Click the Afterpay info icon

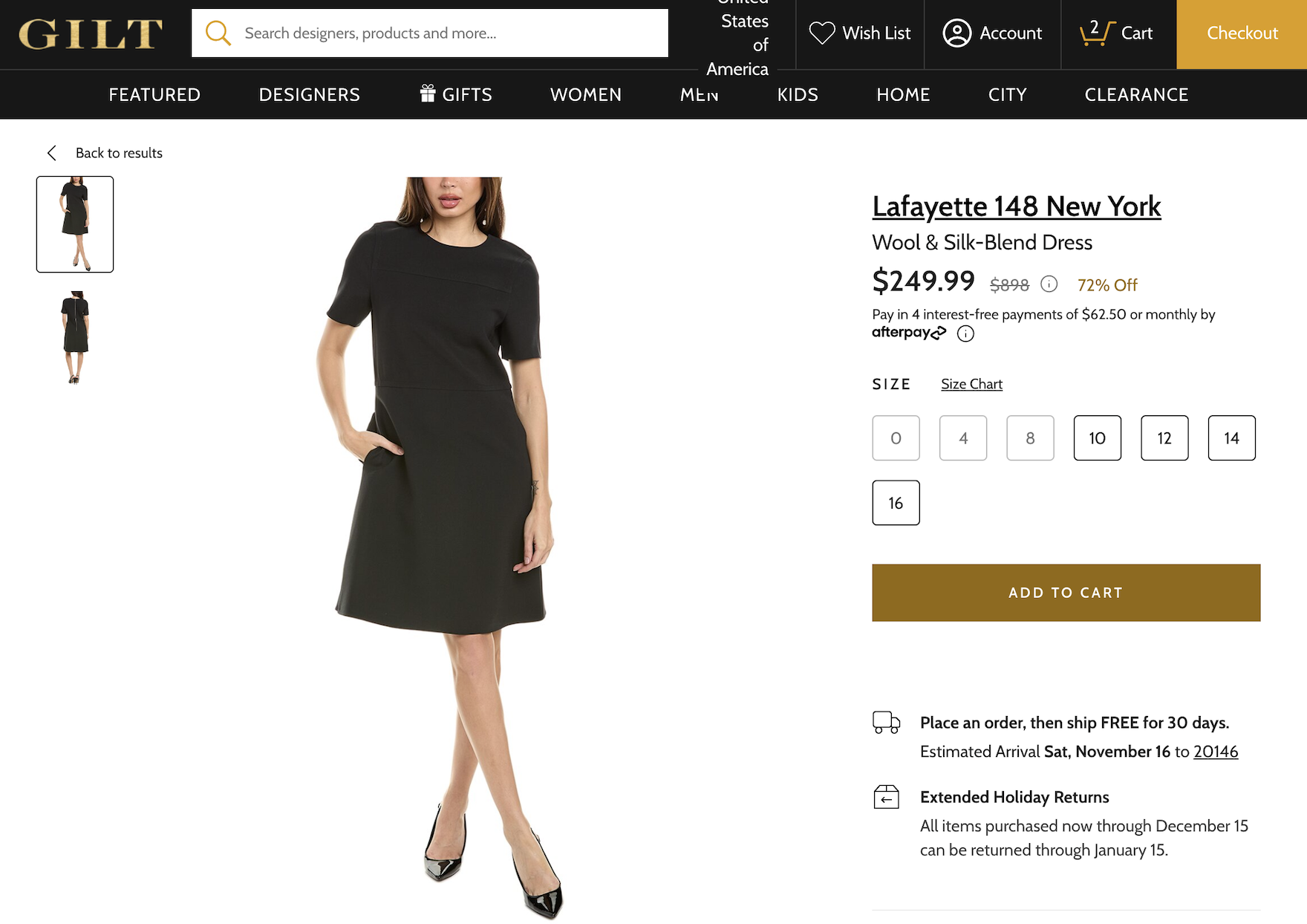pos(965,334)
